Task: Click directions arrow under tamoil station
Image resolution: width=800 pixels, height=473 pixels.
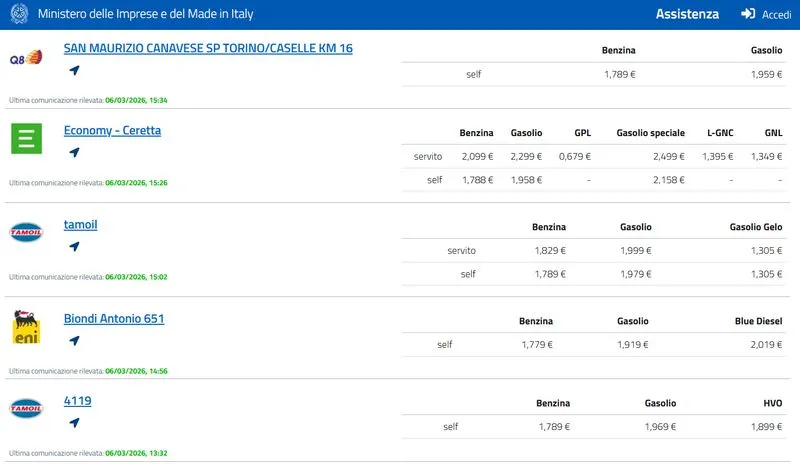Action: pos(74,247)
